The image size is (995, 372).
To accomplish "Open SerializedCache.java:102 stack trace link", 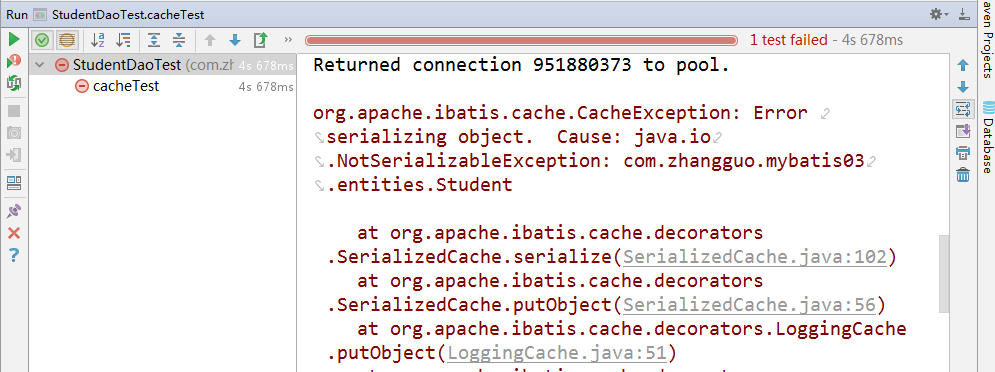I will 754,257.
